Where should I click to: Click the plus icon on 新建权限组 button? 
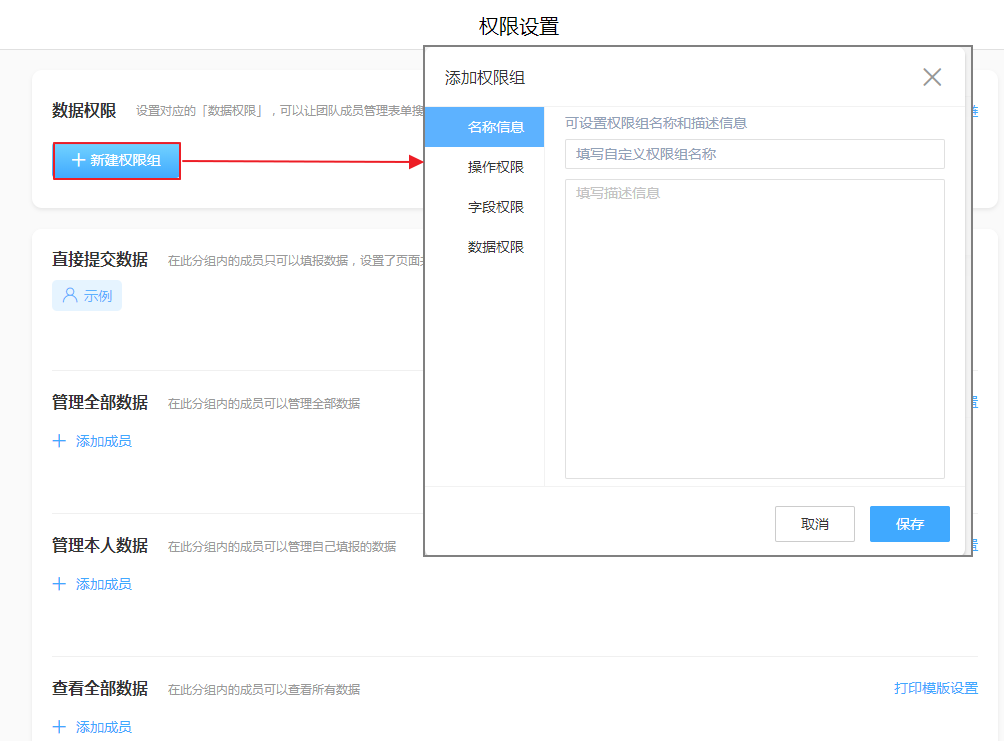pos(78,161)
